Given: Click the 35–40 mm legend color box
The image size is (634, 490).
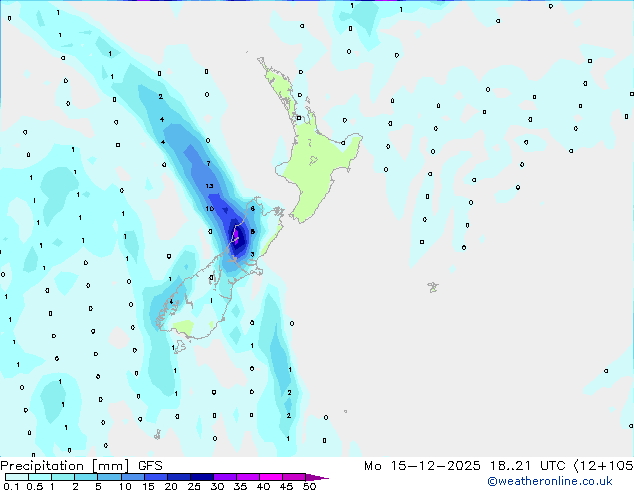Looking at the screenshot, I should (247, 477).
